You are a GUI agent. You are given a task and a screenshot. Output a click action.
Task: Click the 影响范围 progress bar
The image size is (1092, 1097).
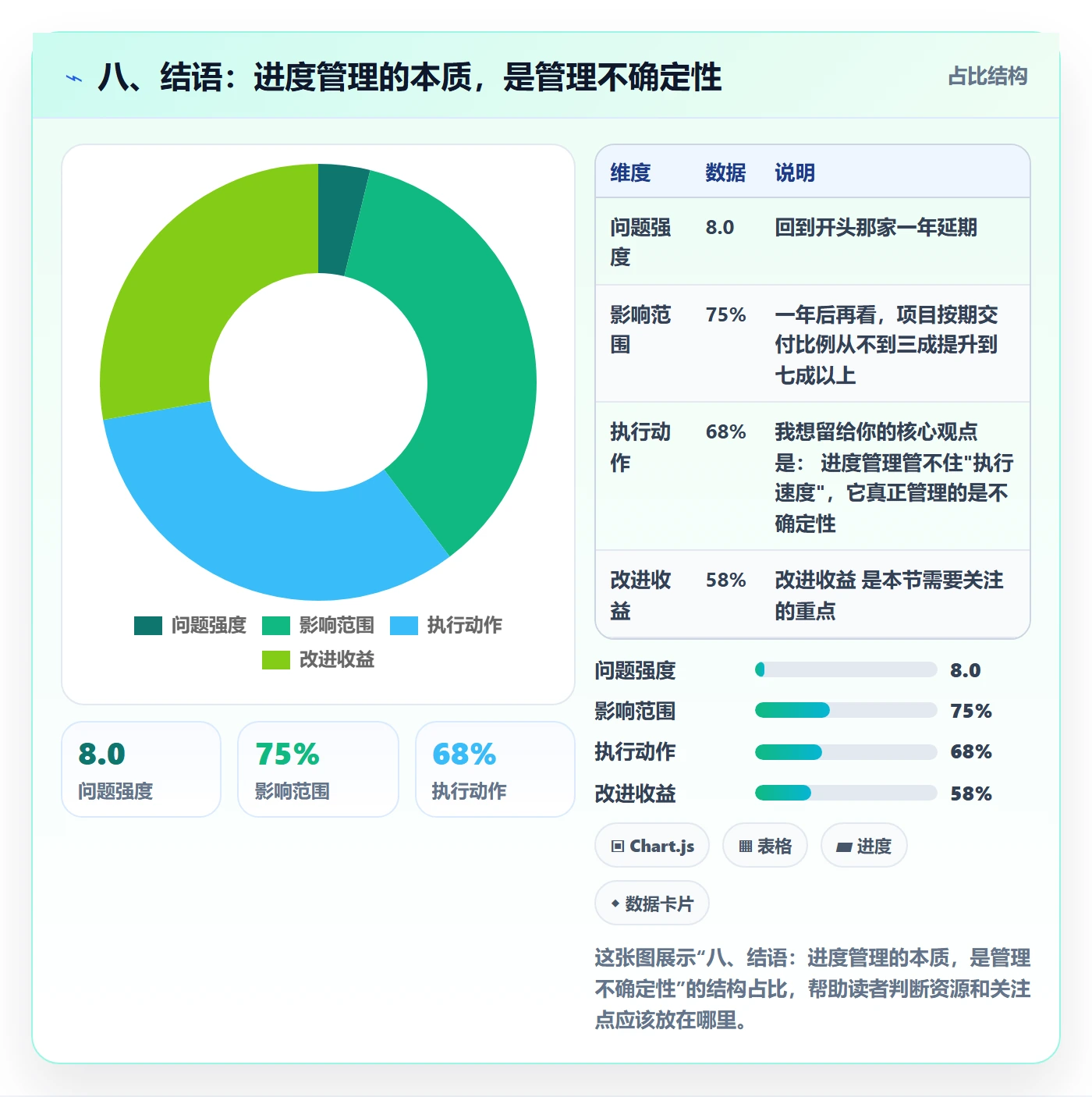tap(846, 710)
